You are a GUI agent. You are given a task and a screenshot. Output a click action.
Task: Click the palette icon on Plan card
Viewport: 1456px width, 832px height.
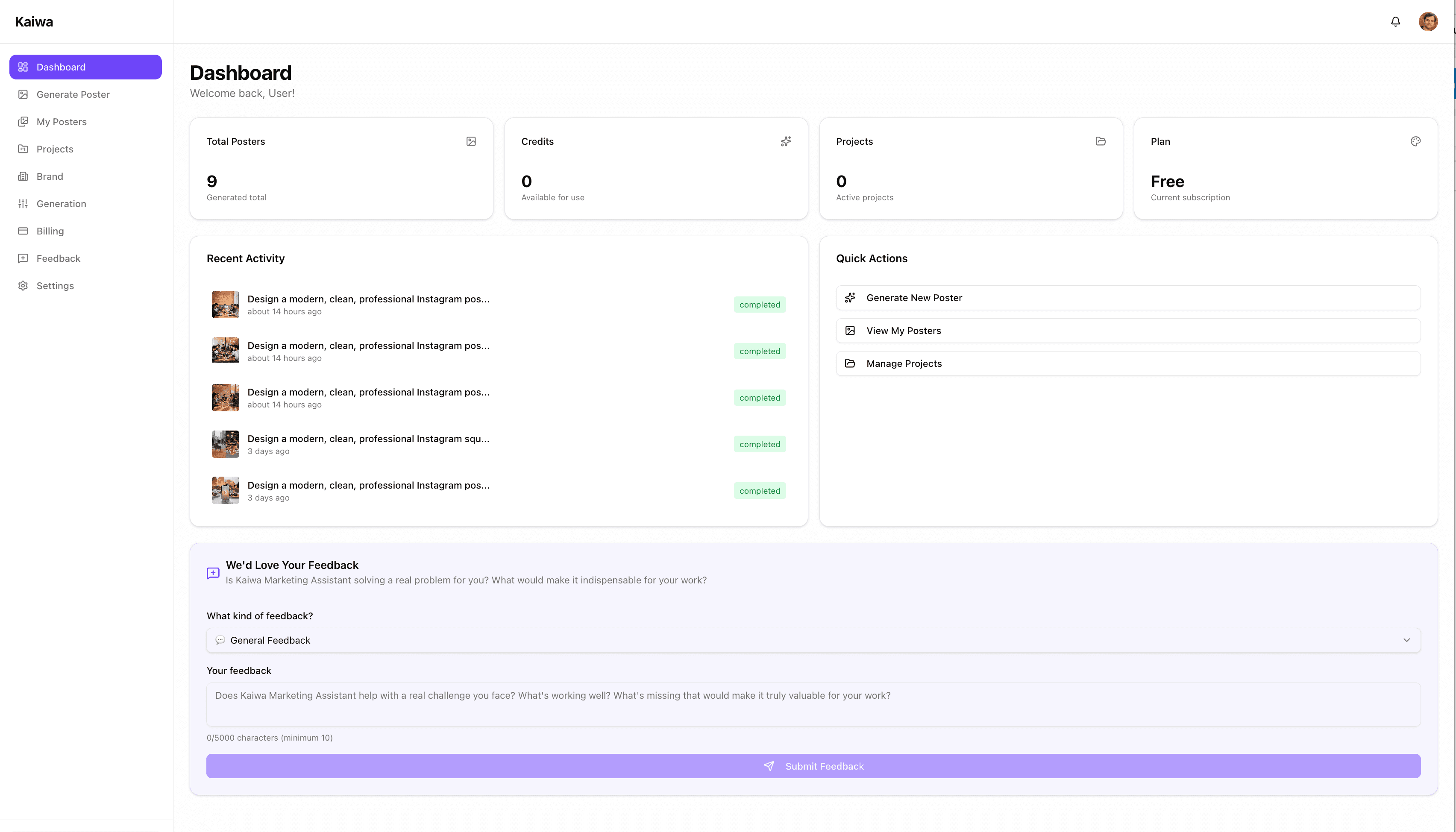click(1415, 141)
